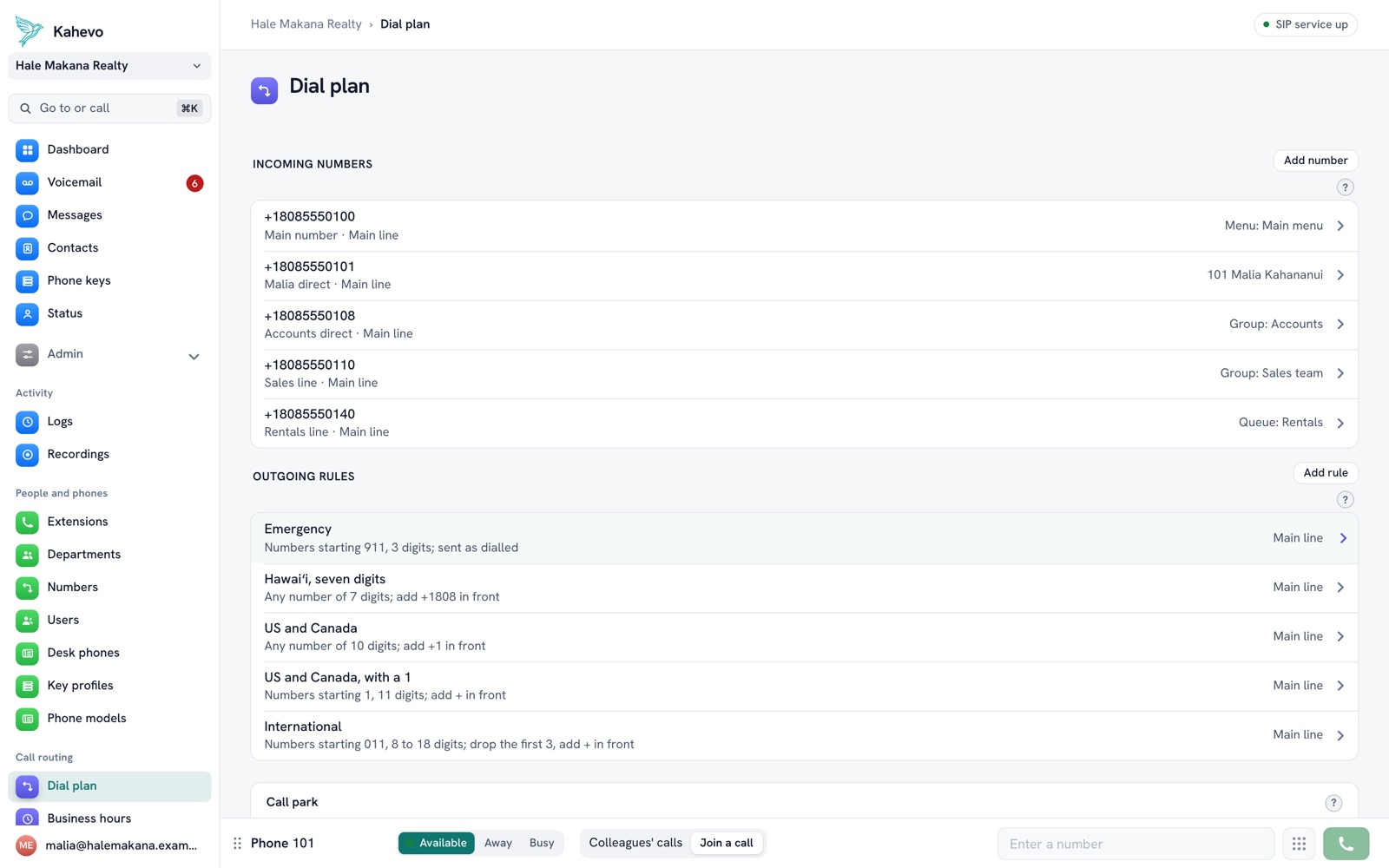
Task: Click the green call button
Action: tap(1346, 844)
